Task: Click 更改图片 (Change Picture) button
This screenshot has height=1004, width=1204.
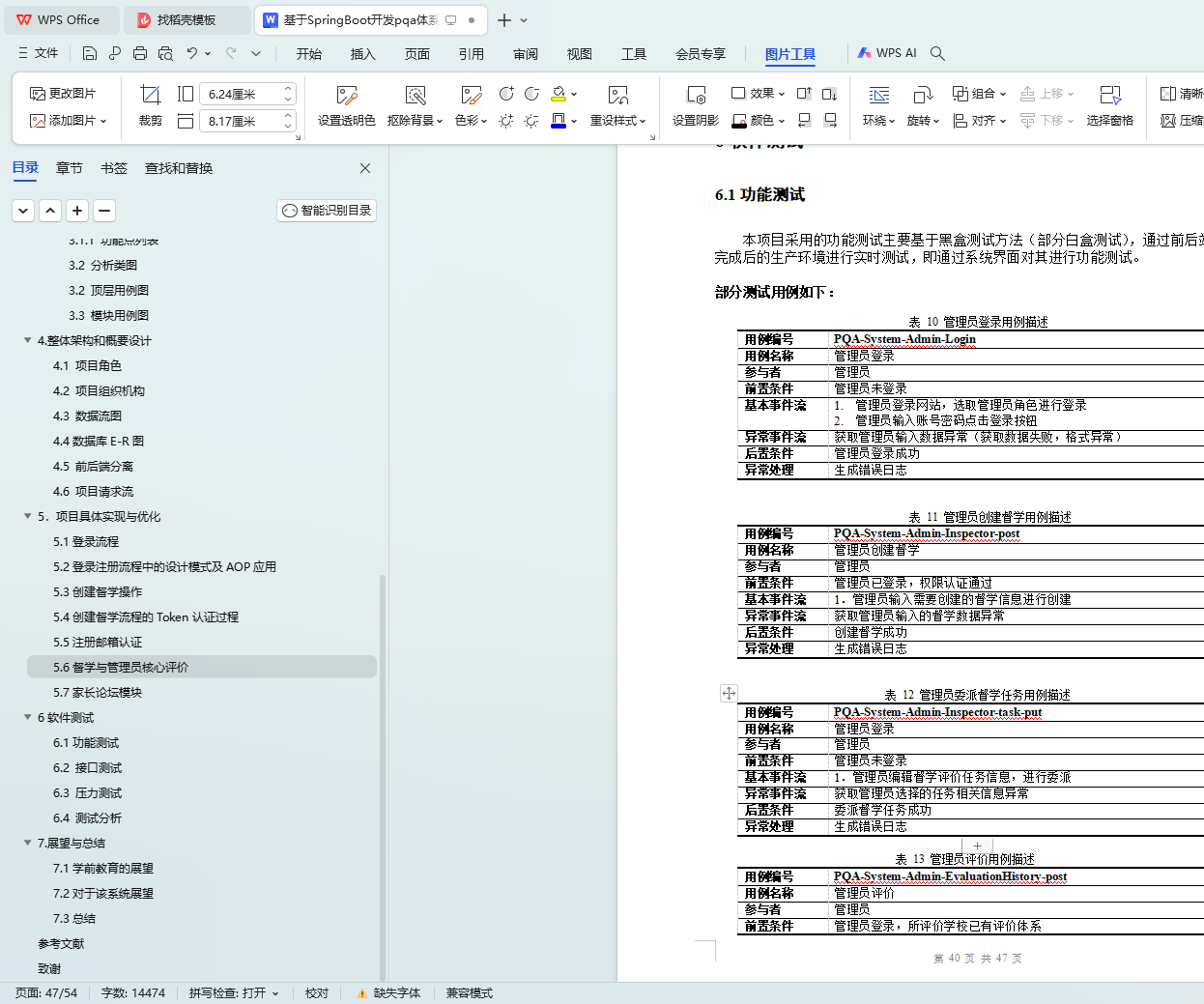Action: [63, 94]
